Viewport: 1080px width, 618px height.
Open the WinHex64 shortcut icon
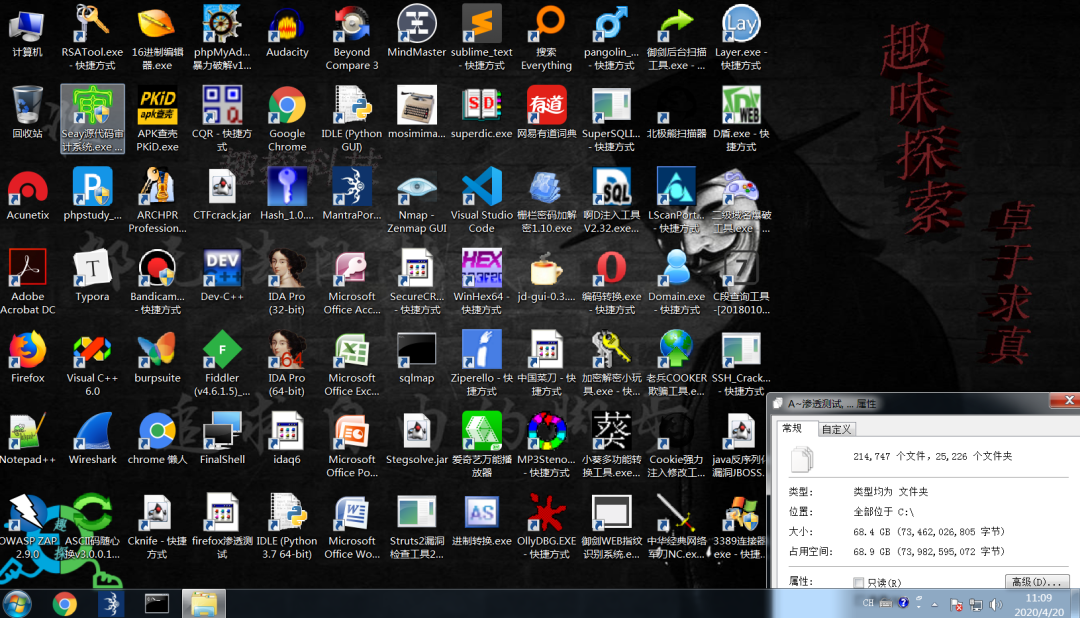coord(481,282)
